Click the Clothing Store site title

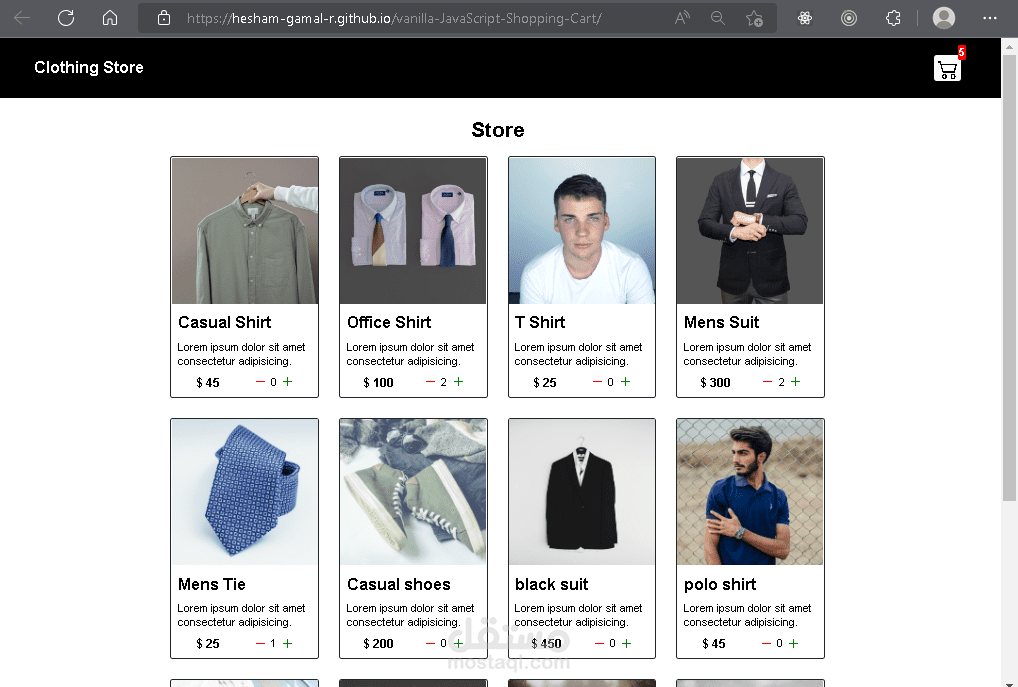(x=88, y=67)
